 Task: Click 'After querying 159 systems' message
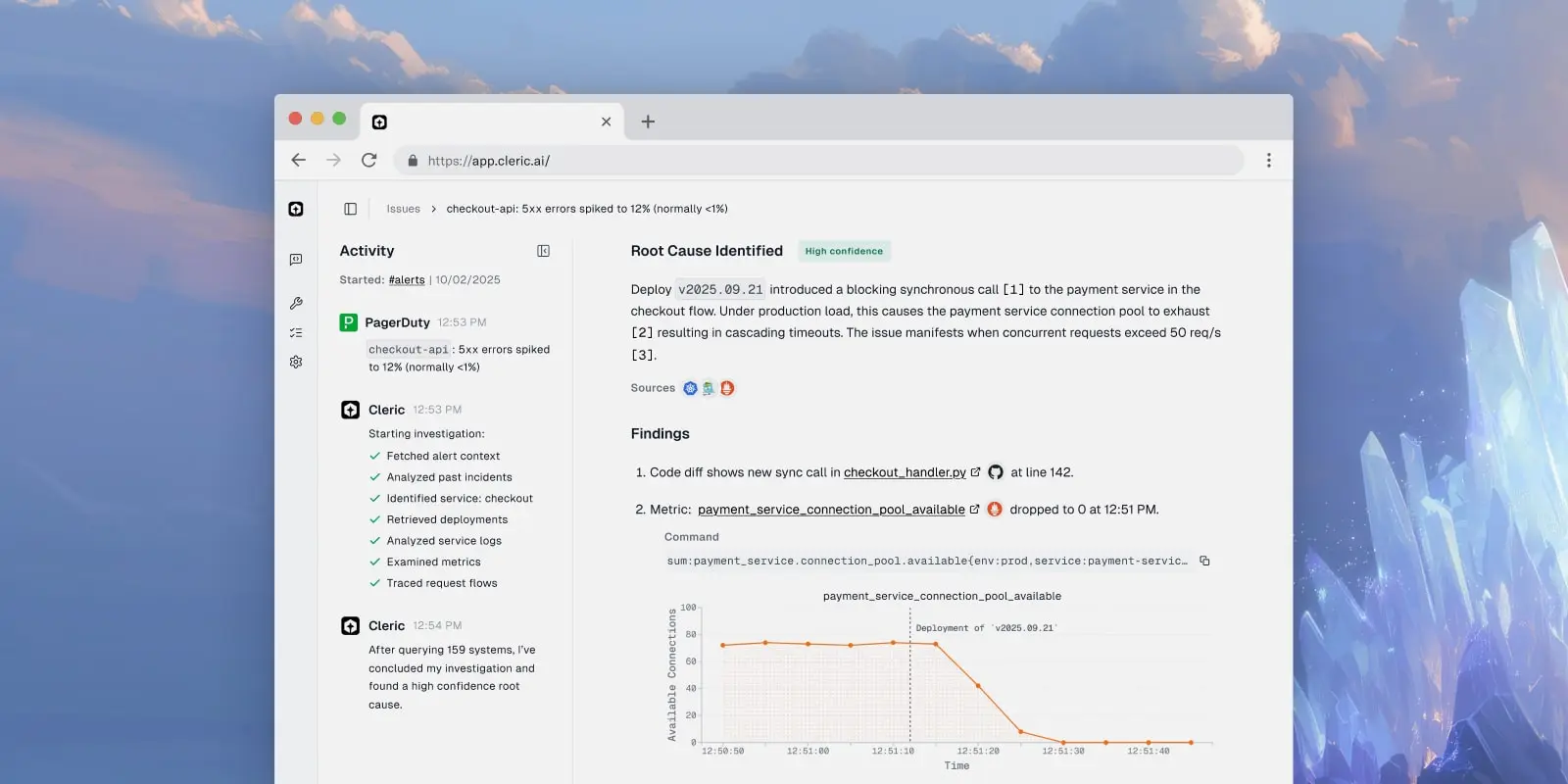452,677
